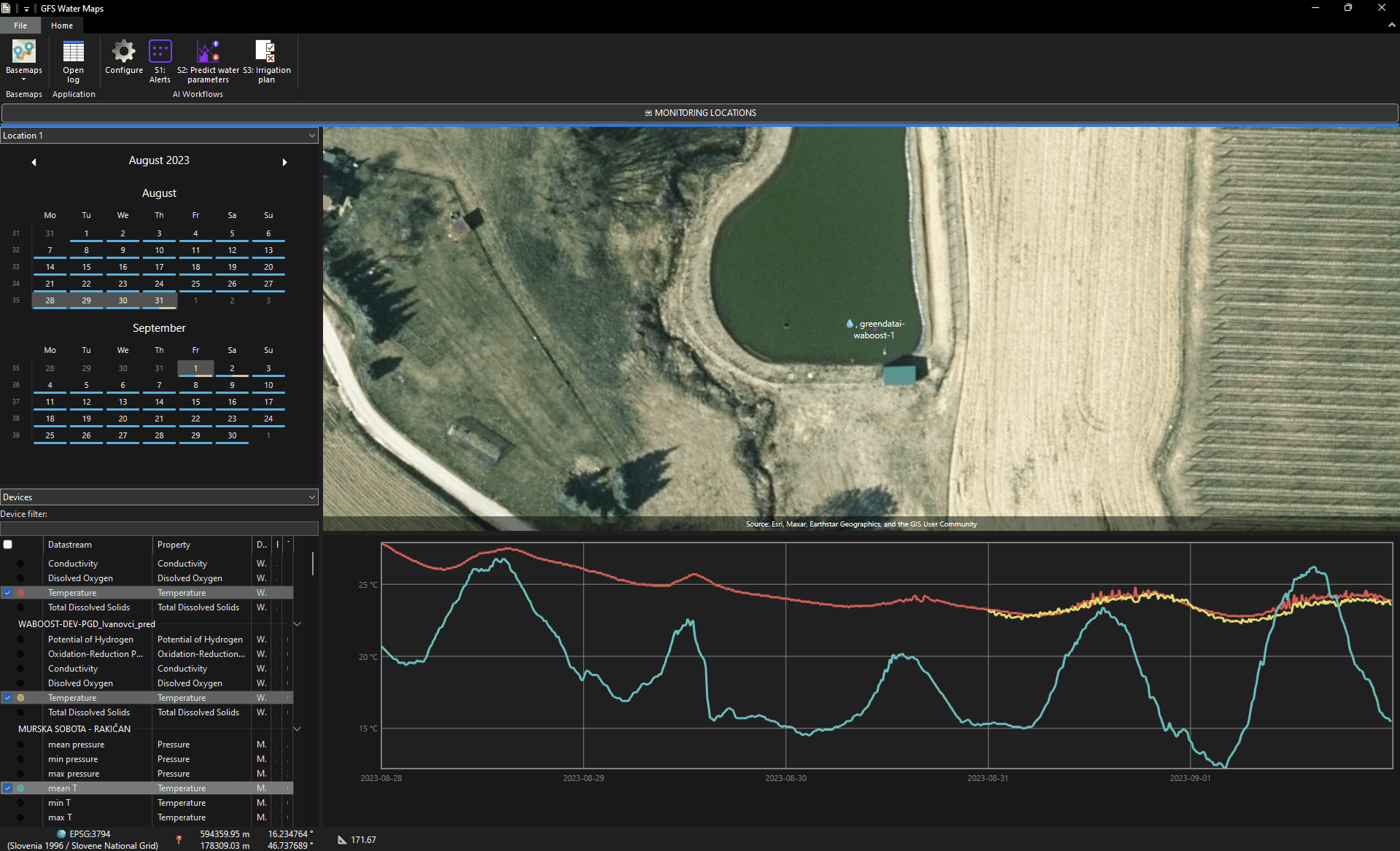Open the Location 1 dropdown

(159, 136)
